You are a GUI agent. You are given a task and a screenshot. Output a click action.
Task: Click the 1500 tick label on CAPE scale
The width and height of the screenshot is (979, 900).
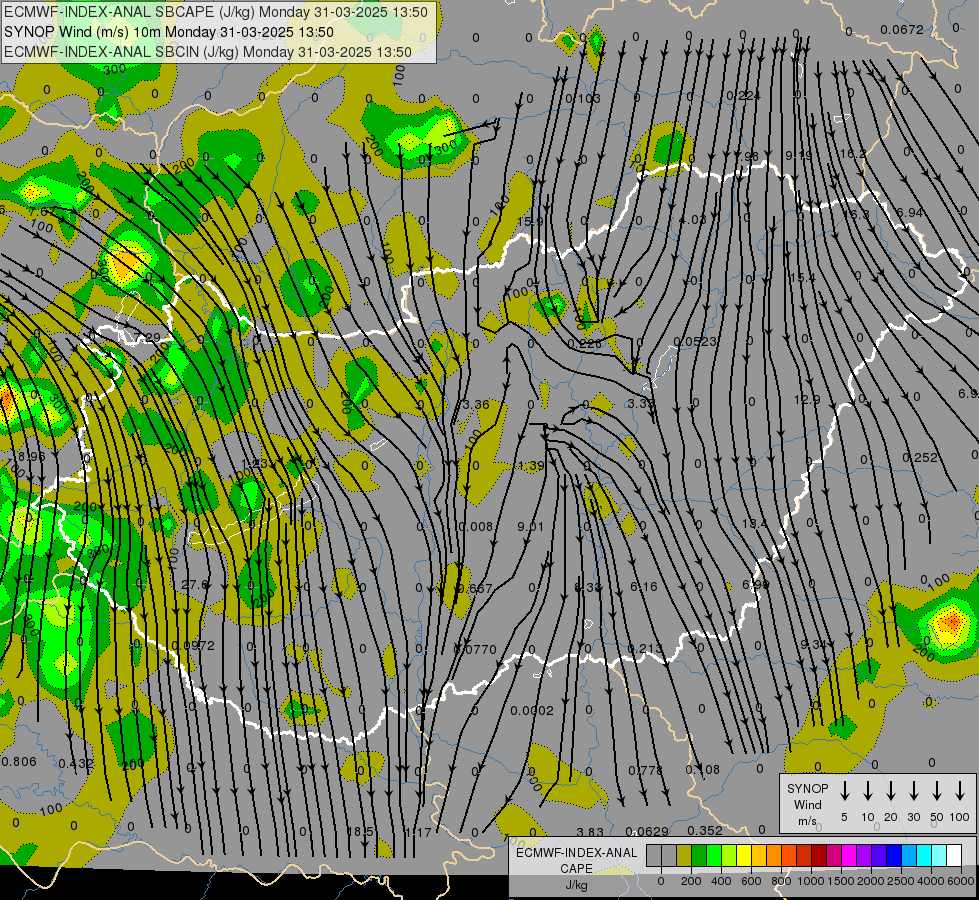840,881
